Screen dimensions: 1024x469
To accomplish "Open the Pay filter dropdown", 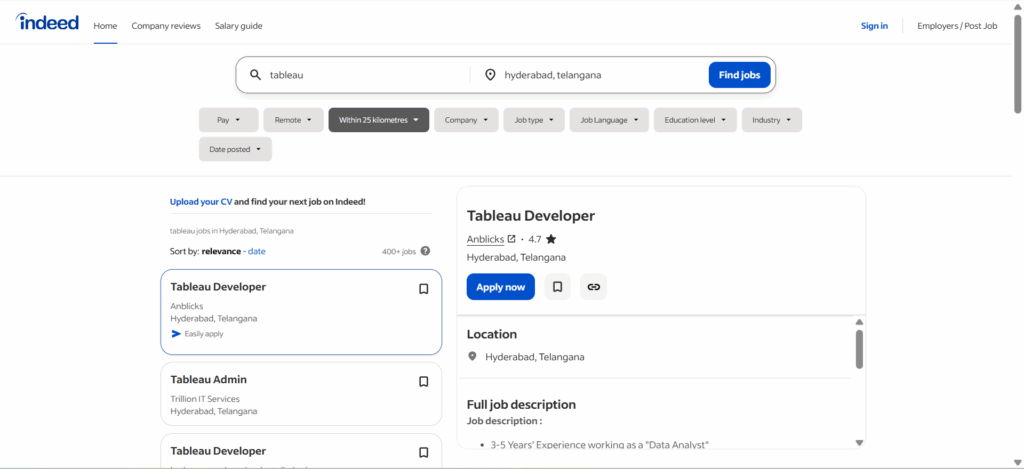I will point(229,120).
